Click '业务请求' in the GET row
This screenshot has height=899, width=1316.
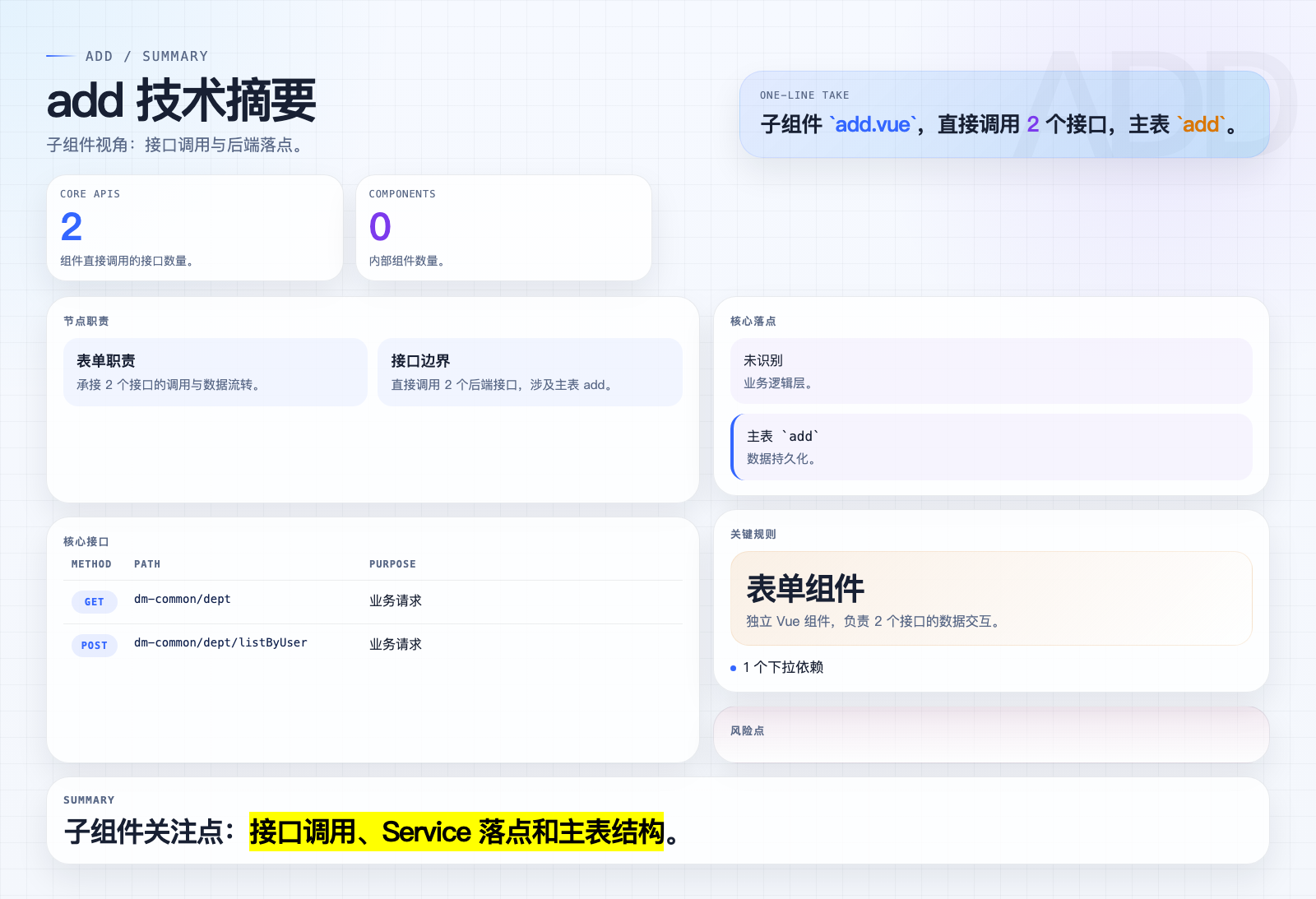pos(396,600)
